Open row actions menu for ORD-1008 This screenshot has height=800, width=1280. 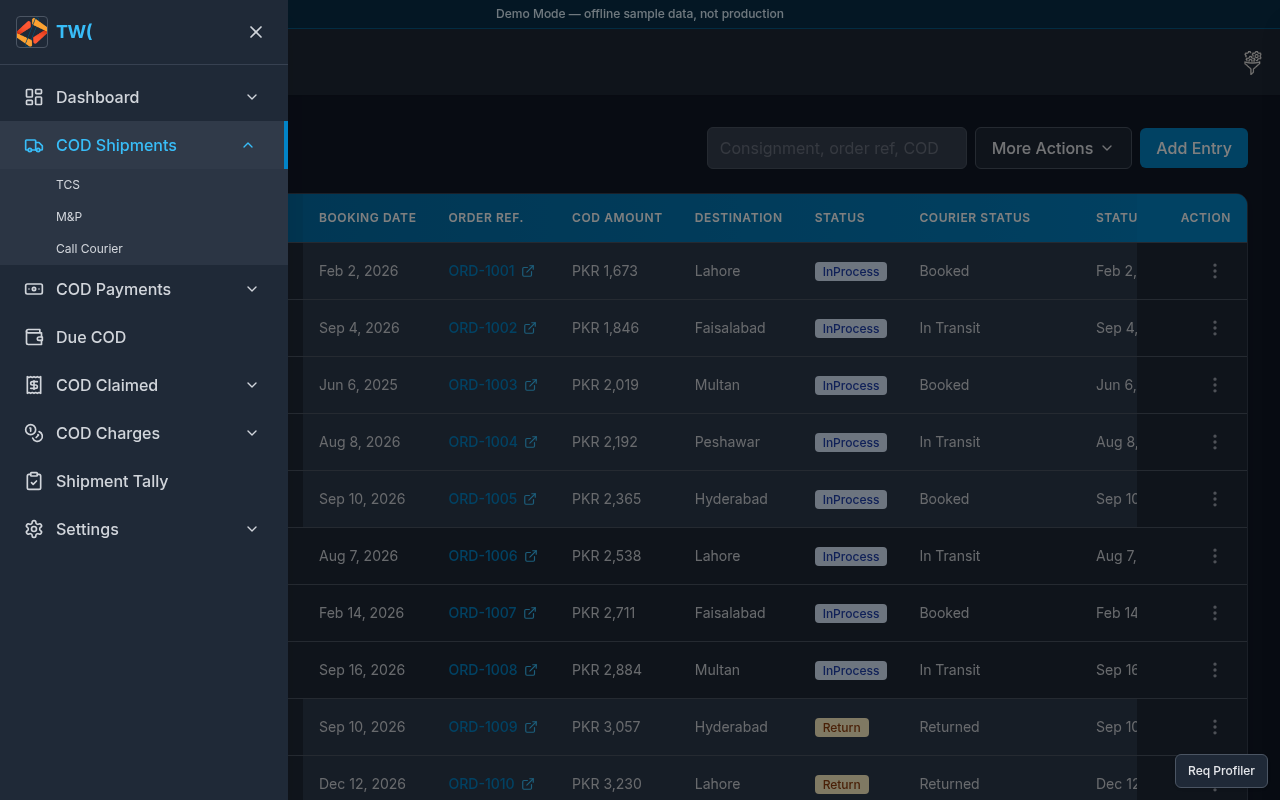click(x=1215, y=670)
